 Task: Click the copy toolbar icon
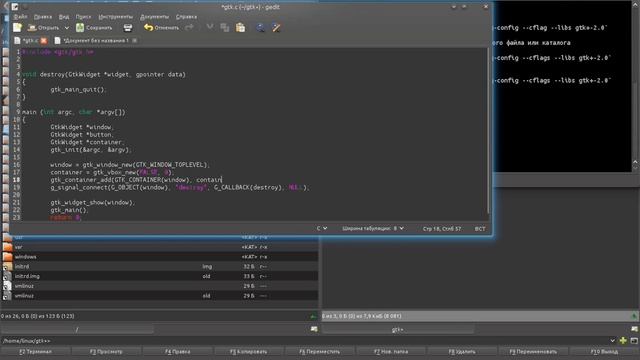(224, 28)
